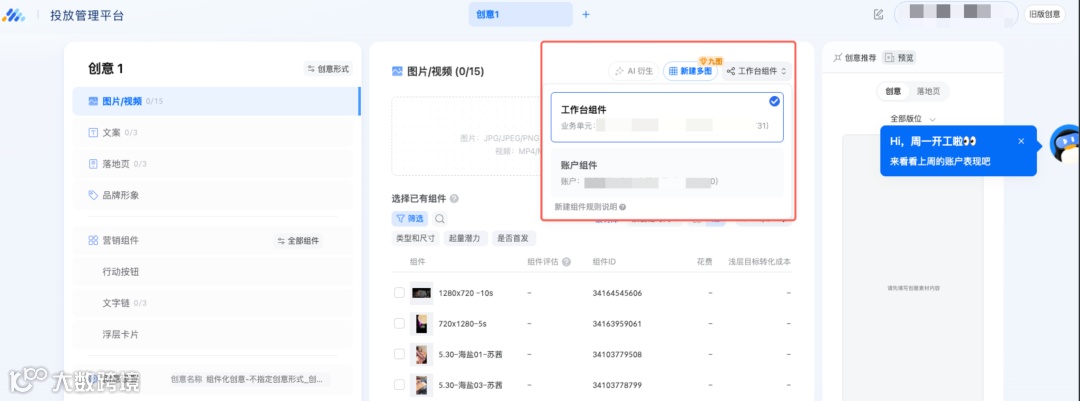Click the 图片/视频 section heading icon
1080x401 pixels.
397,71
